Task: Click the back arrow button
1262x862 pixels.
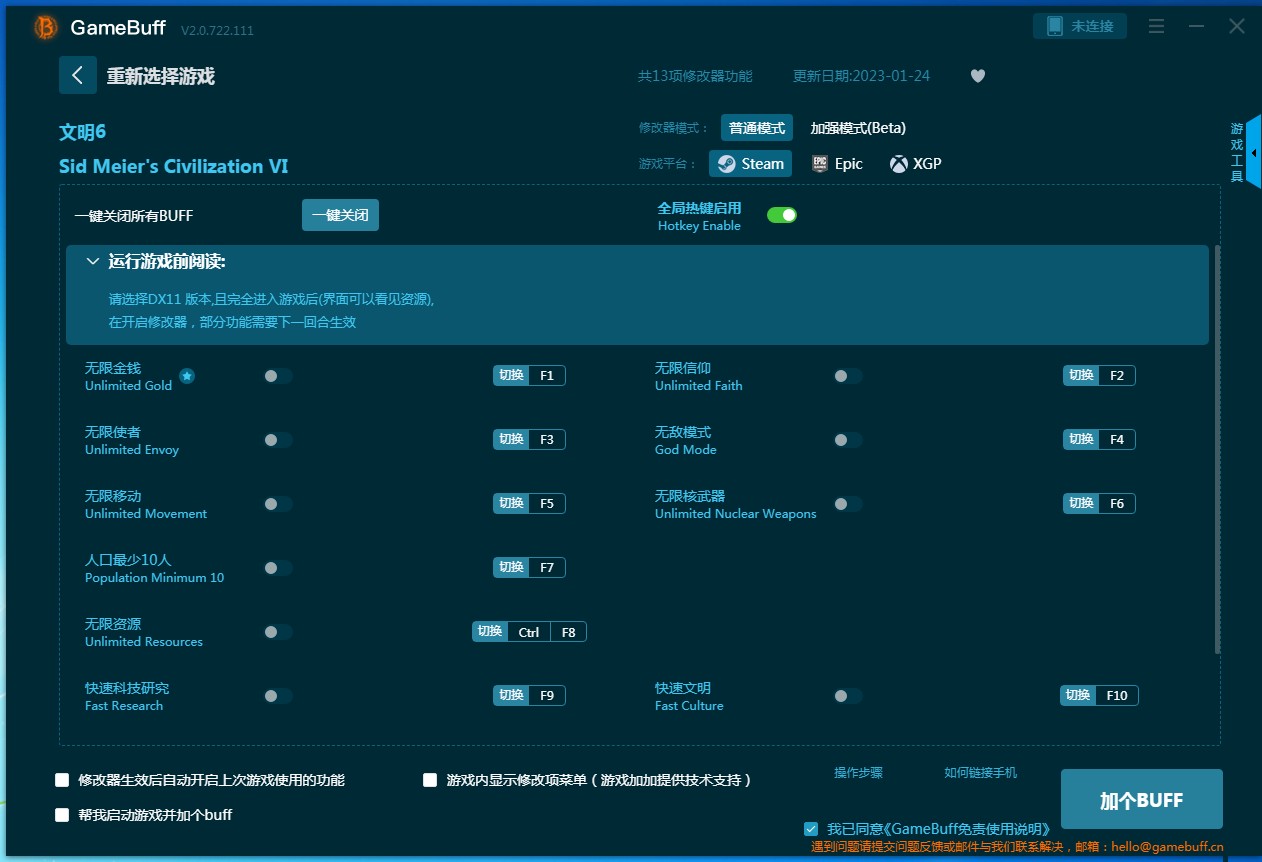Action: 78,75
